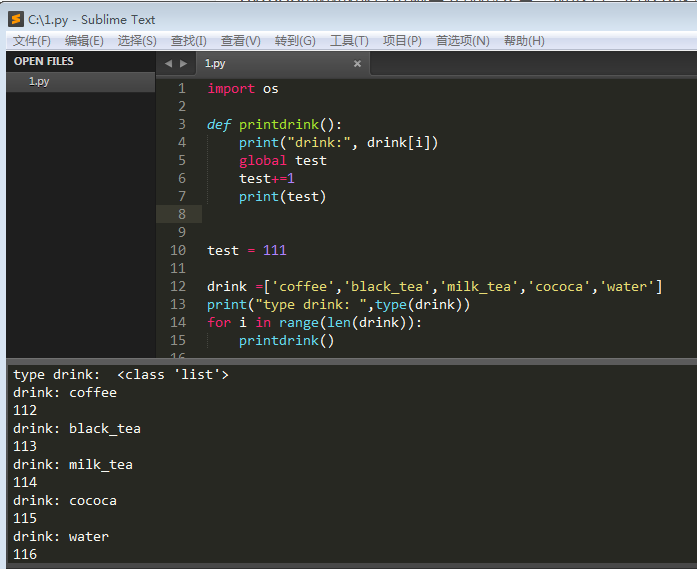Click the window title 'C:\1.py - Sublime Text'
Screen dimensions: 697x569
(x=92, y=20)
